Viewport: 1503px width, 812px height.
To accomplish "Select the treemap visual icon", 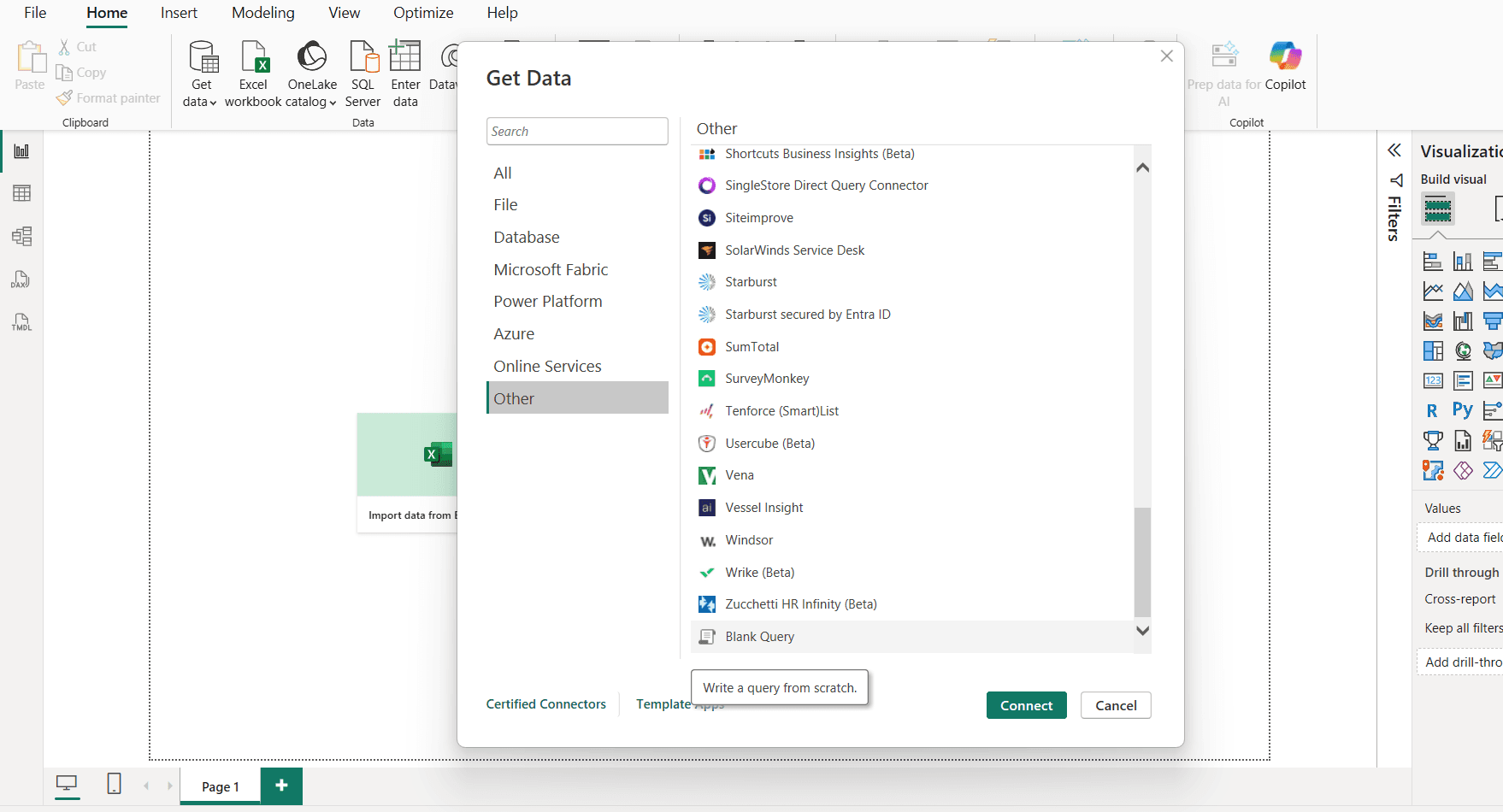I will 1433,351.
